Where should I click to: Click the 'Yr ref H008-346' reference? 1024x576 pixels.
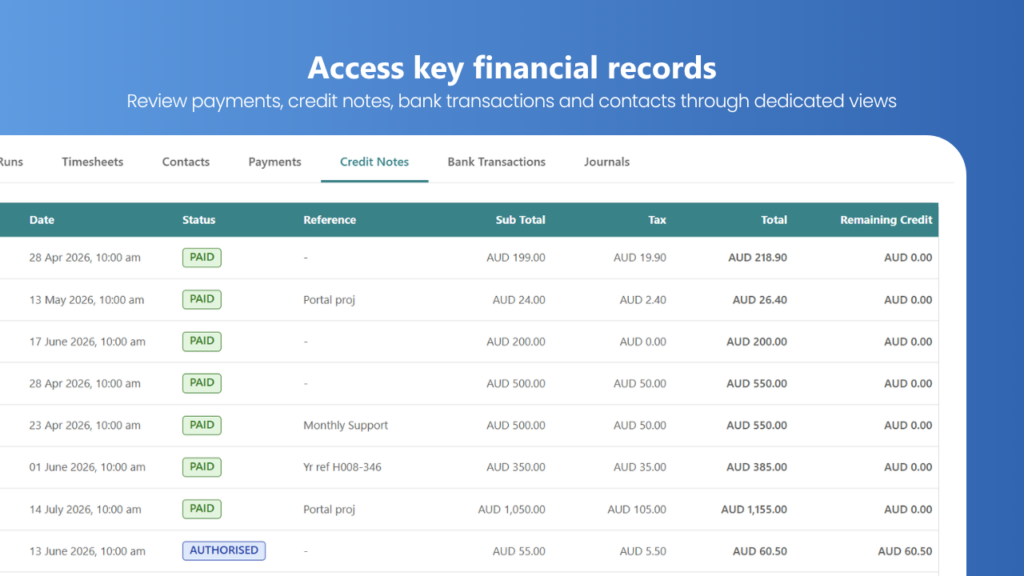[342, 467]
